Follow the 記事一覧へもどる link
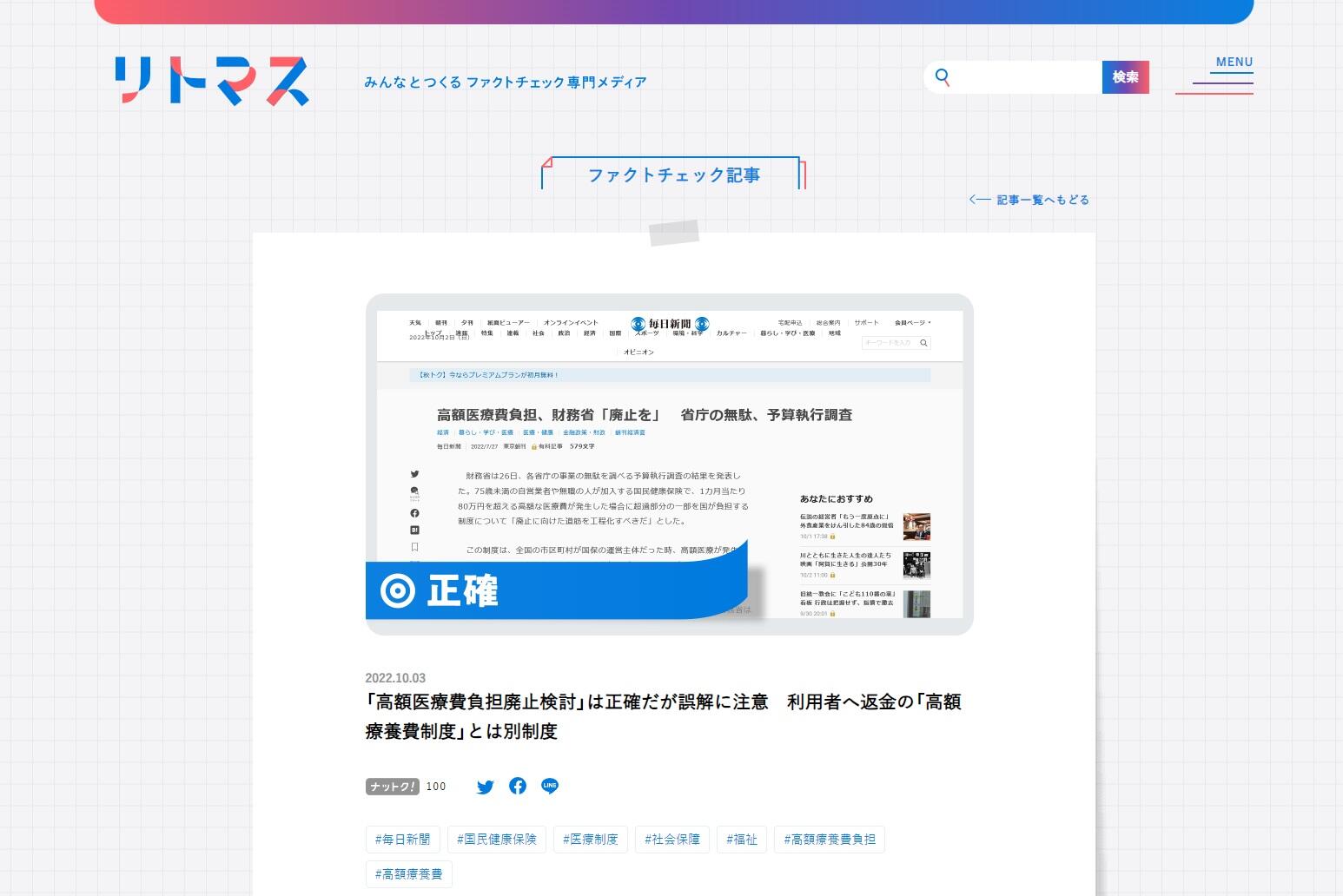This screenshot has height=896, width=1343. [1042, 199]
